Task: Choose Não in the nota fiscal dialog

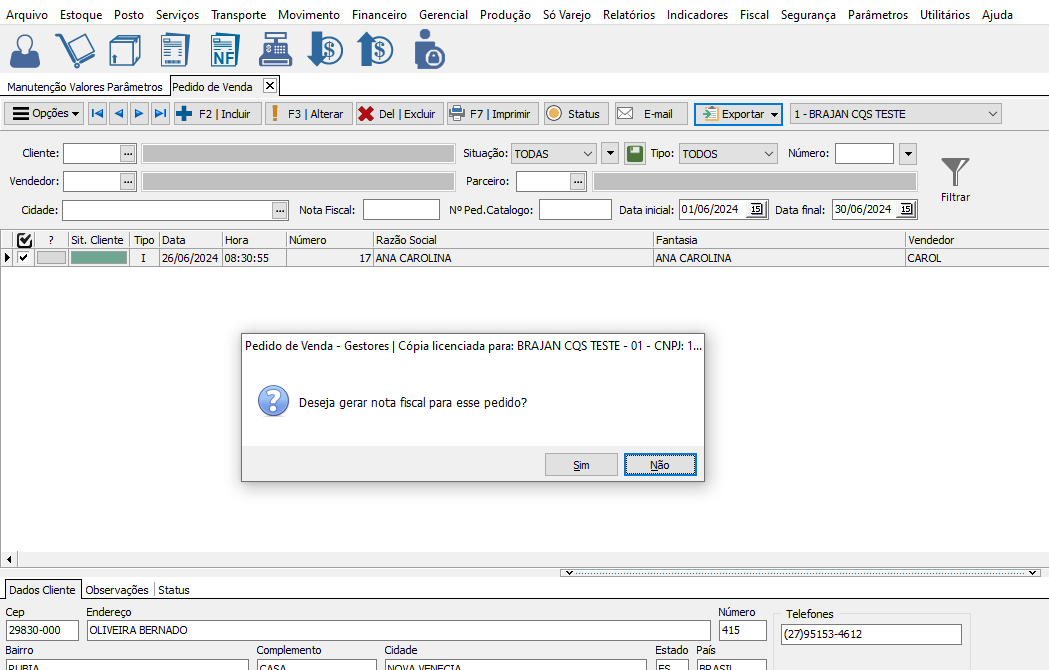Action: (659, 465)
